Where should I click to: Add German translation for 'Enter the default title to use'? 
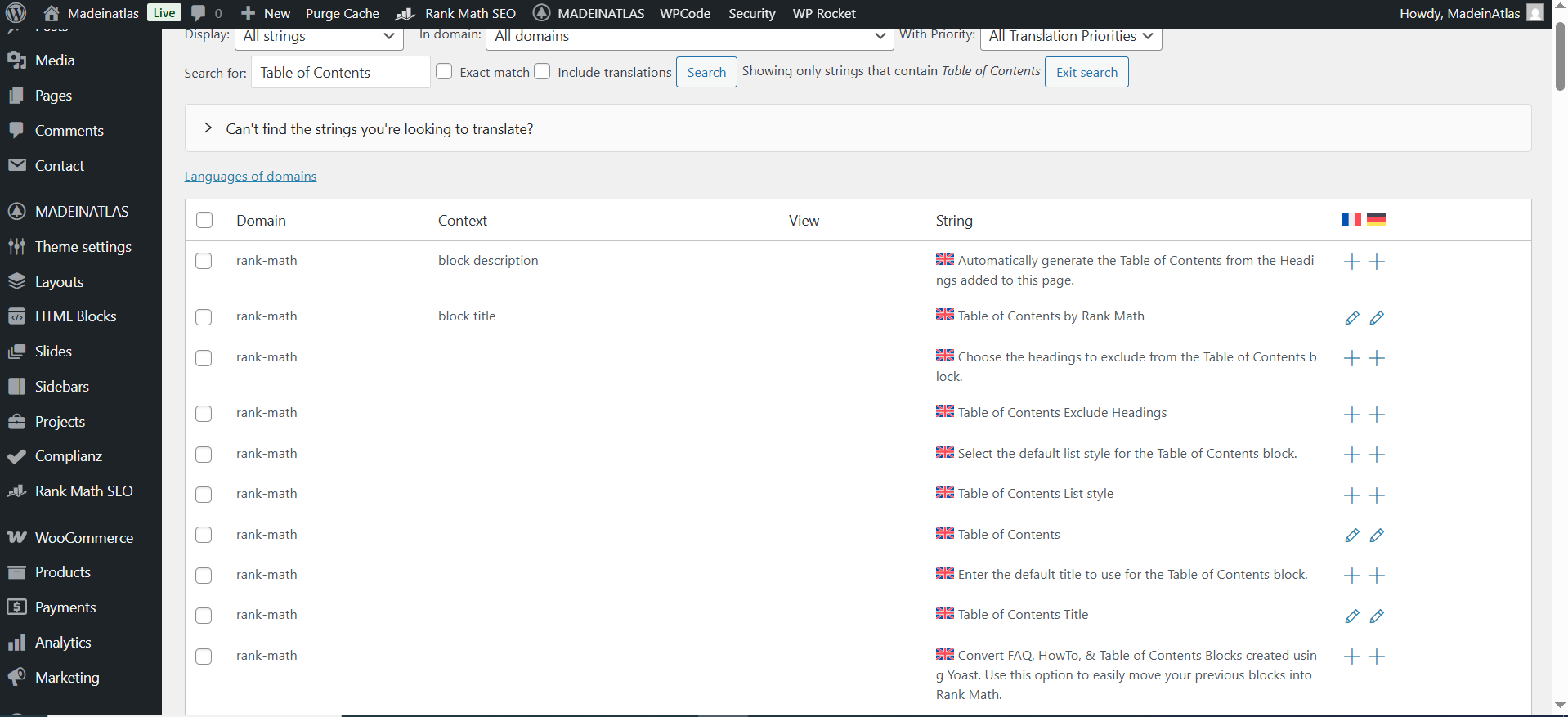1377,576
